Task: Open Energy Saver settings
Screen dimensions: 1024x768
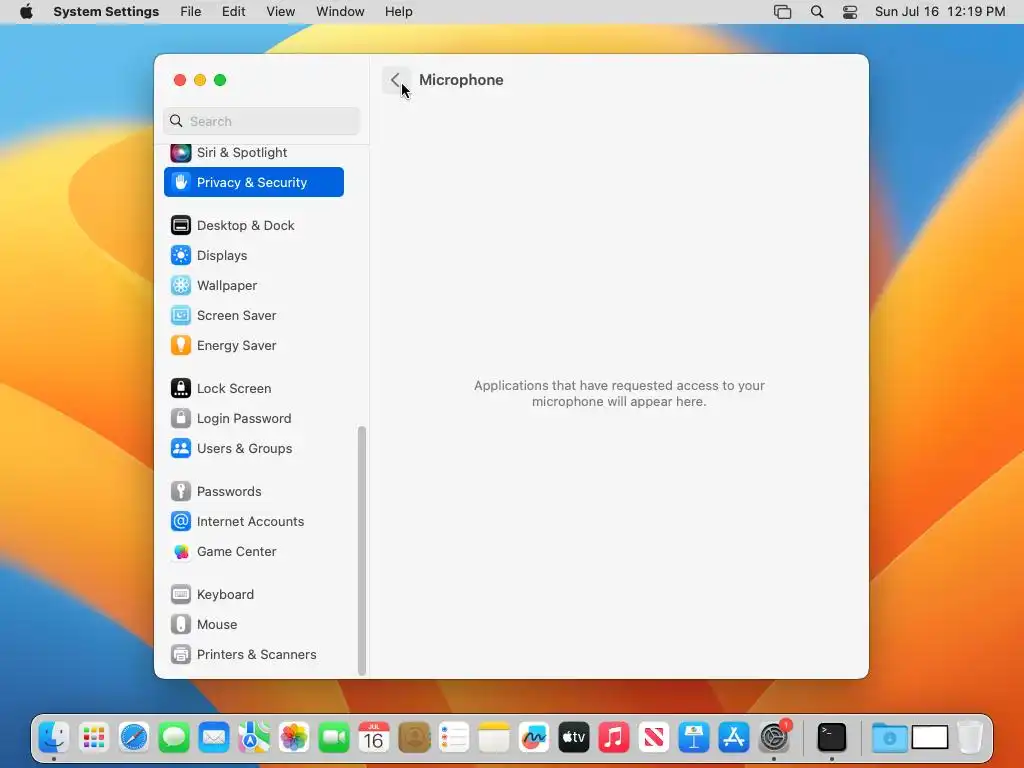Action: (254, 345)
